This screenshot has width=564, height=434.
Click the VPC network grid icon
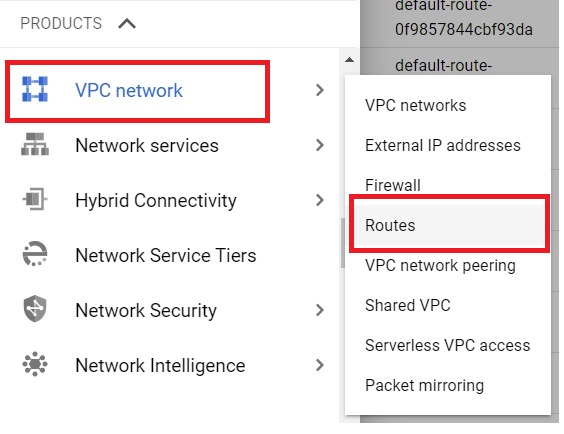[x=35, y=89]
